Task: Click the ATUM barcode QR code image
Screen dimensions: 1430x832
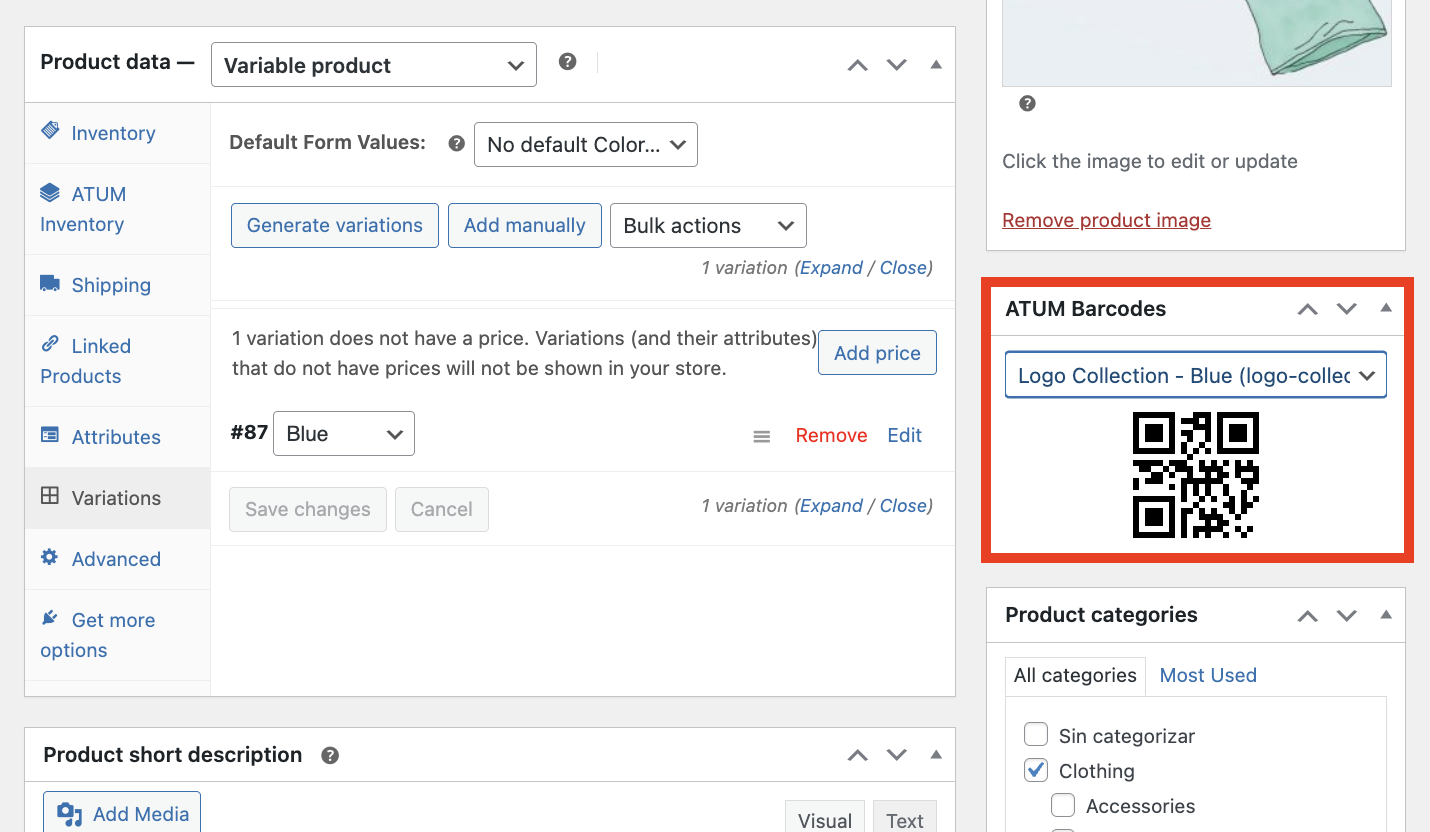Action: click(1195, 475)
